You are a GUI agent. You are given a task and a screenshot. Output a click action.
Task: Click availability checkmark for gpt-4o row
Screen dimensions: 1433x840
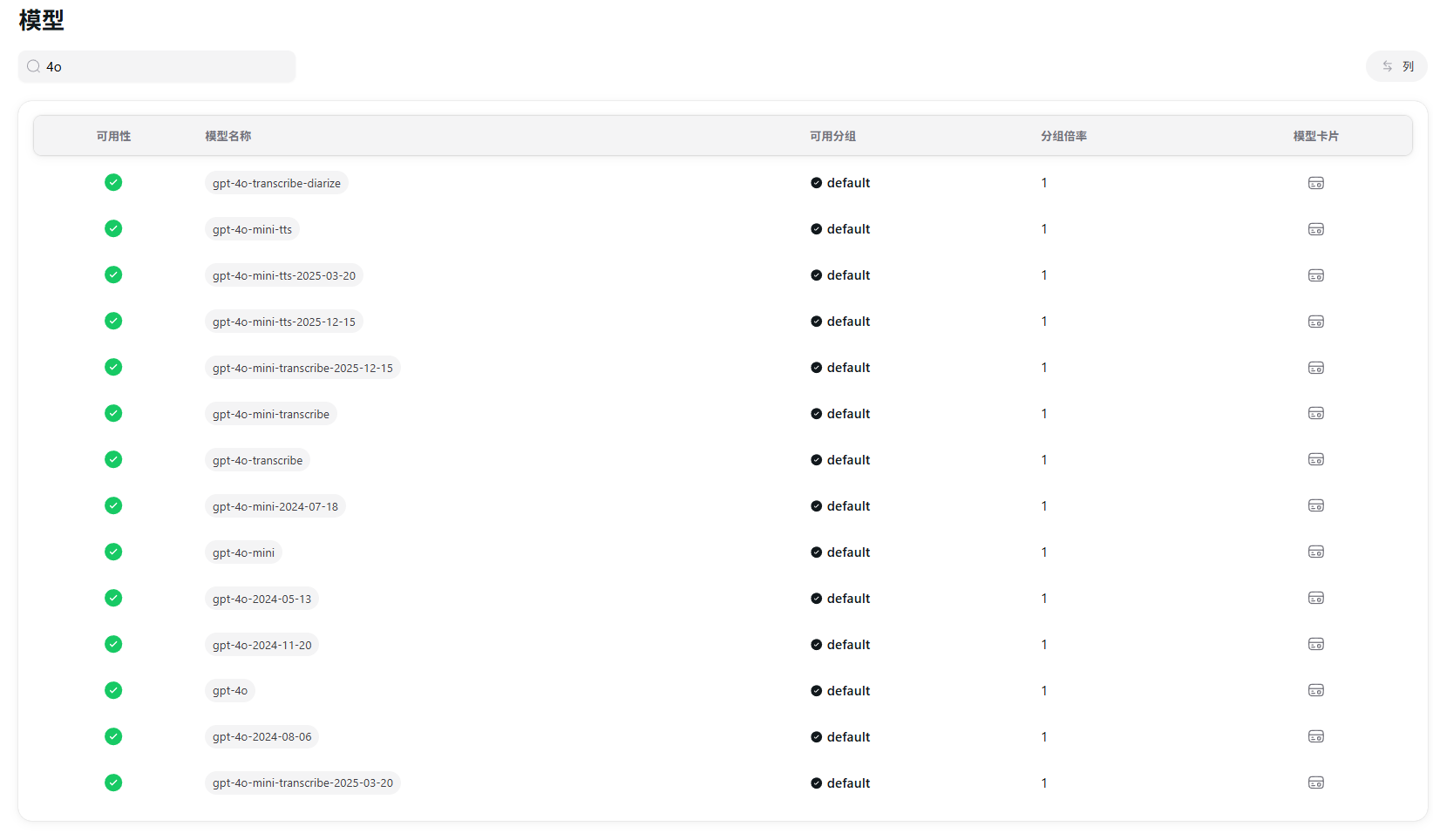coord(113,690)
